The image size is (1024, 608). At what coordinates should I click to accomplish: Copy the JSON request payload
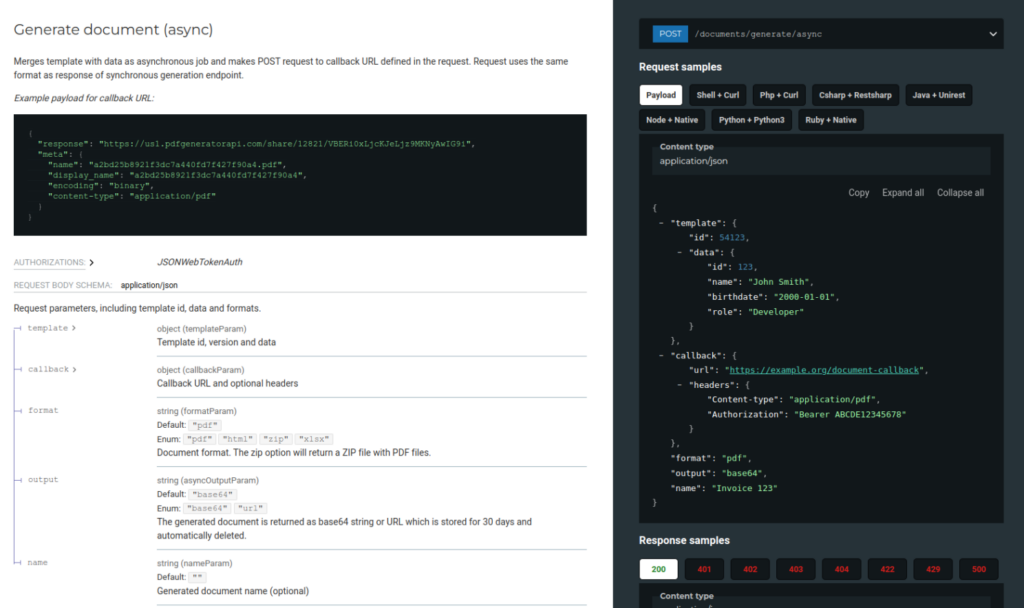(858, 192)
